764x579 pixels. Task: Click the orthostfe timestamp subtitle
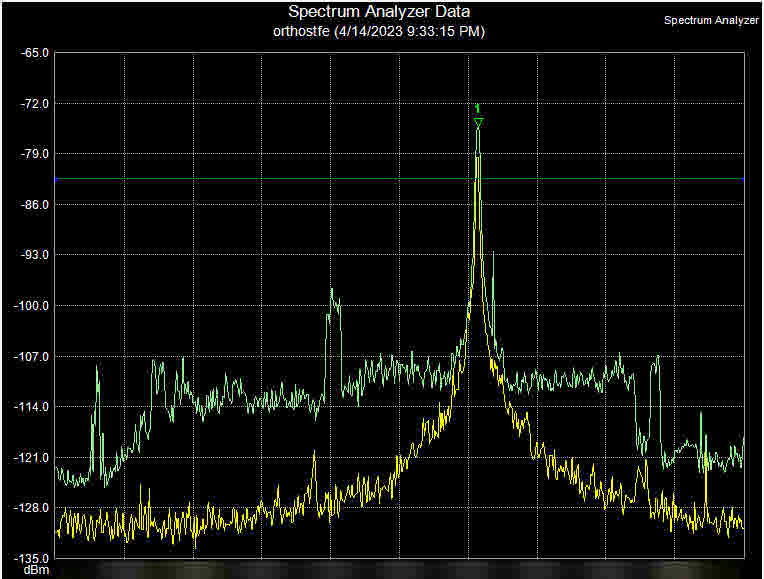[379, 31]
